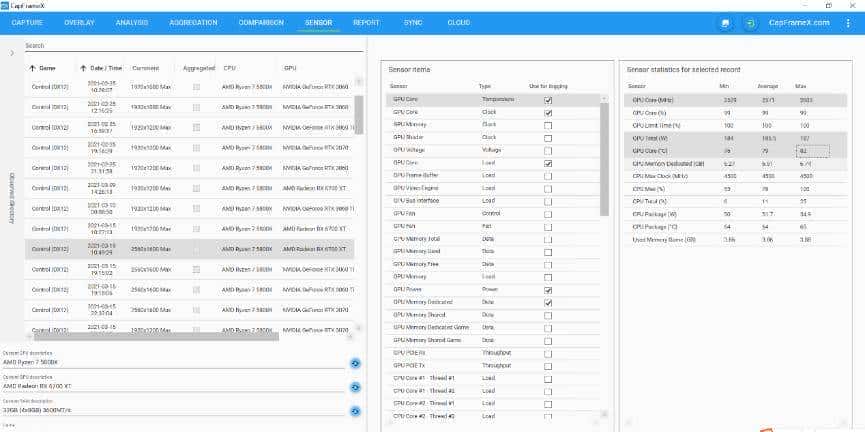
Task: Open the CapFrameX.com link
Action: click(x=799, y=23)
